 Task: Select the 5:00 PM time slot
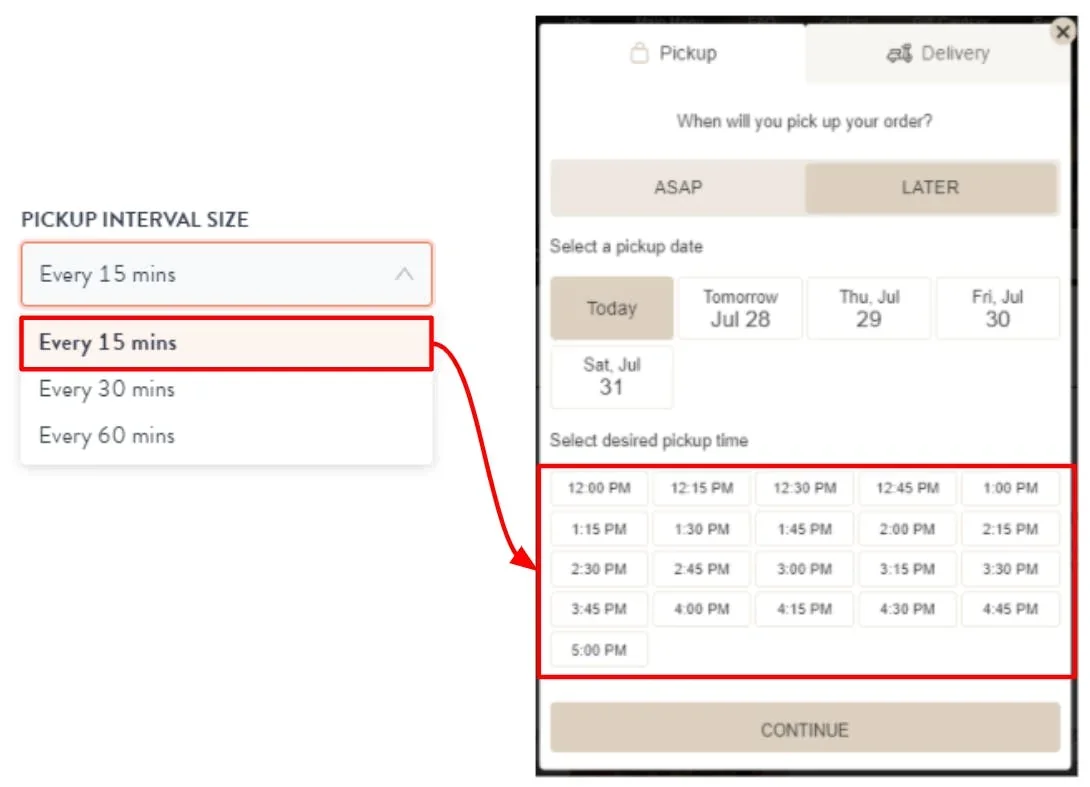pyautogui.click(x=599, y=650)
